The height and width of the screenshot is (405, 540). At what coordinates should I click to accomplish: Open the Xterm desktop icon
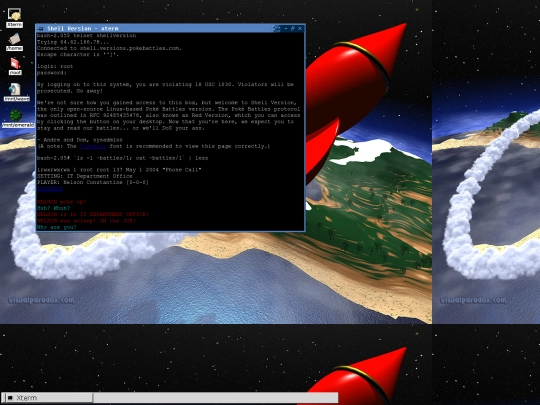click(x=14, y=18)
